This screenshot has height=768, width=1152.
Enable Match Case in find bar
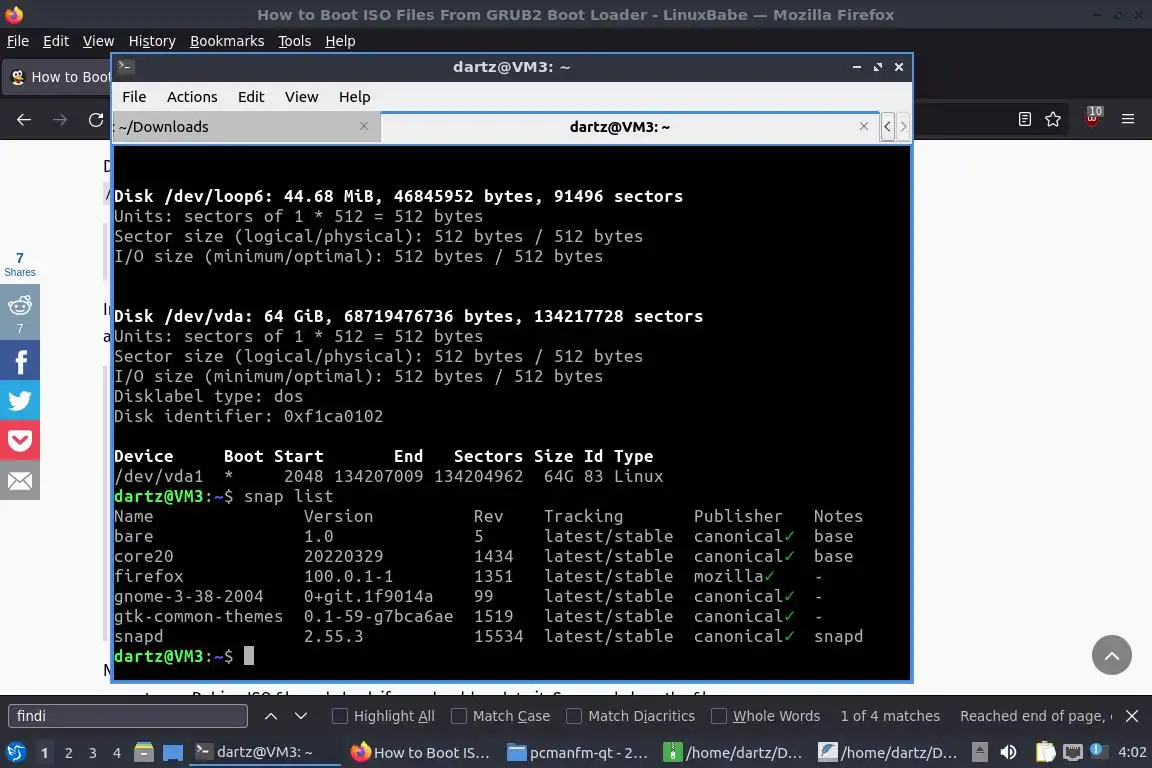pyautogui.click(x=501, y=716)
